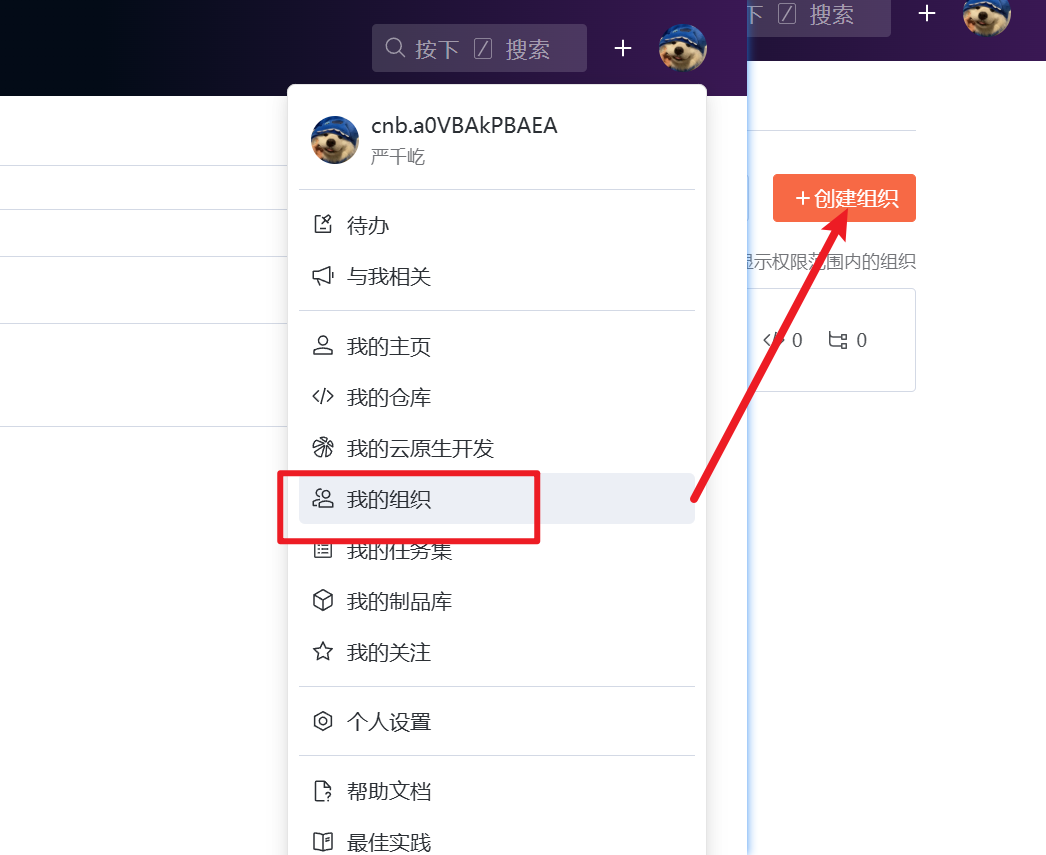Select 我的云原生开发 in the menu
This screenshot has height=855, width=1046.
(x=420, y=449)
